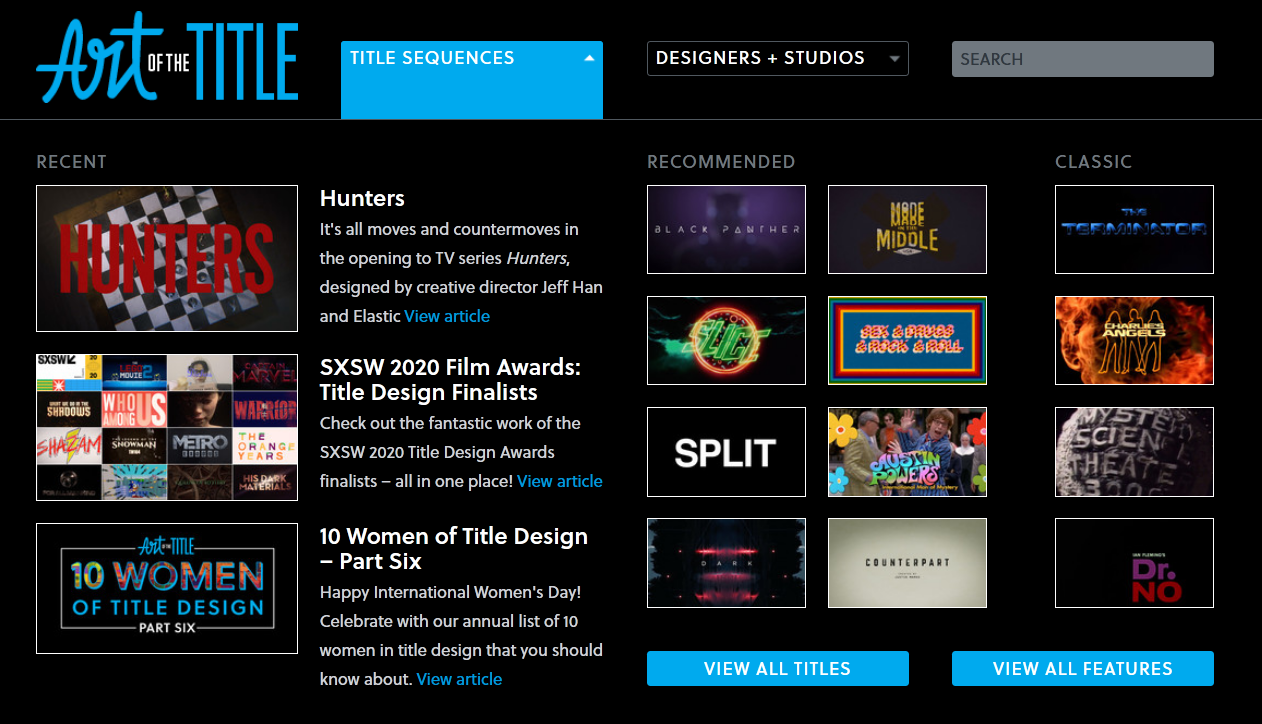Open the Black Panther title thumbnail

click(726, 229)
